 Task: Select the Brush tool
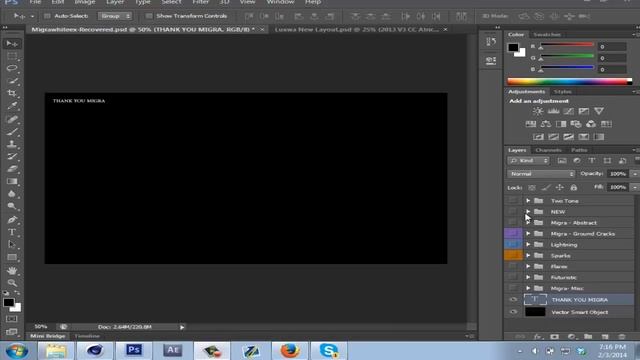point(12,131)
